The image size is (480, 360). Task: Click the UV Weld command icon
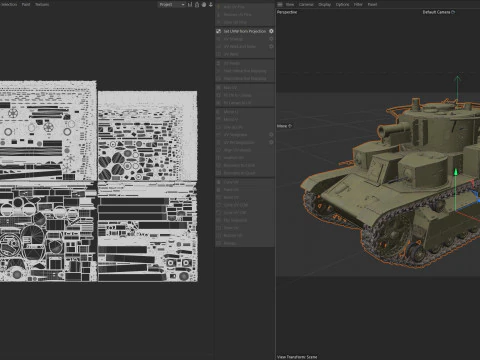[x=219, y=54]
